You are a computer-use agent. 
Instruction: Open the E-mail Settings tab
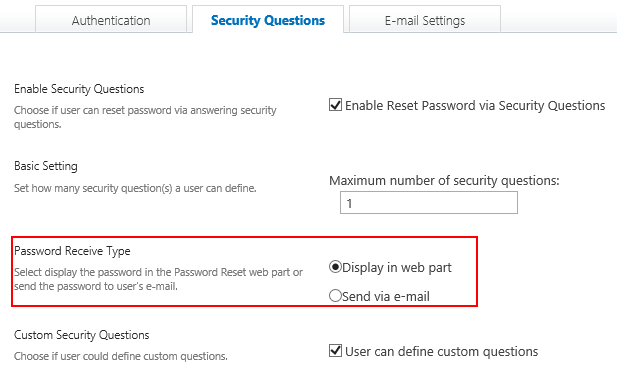[x=425, y=20]
